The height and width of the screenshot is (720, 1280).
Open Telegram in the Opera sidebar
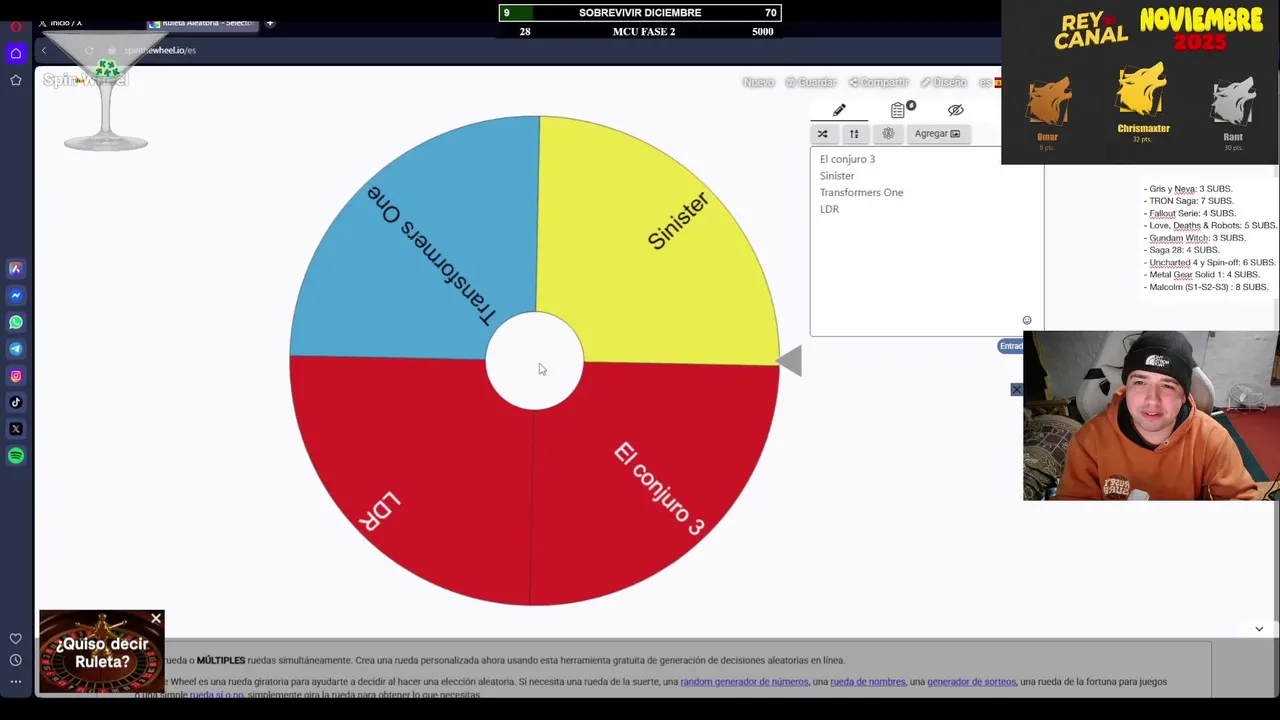coord(16,349)
